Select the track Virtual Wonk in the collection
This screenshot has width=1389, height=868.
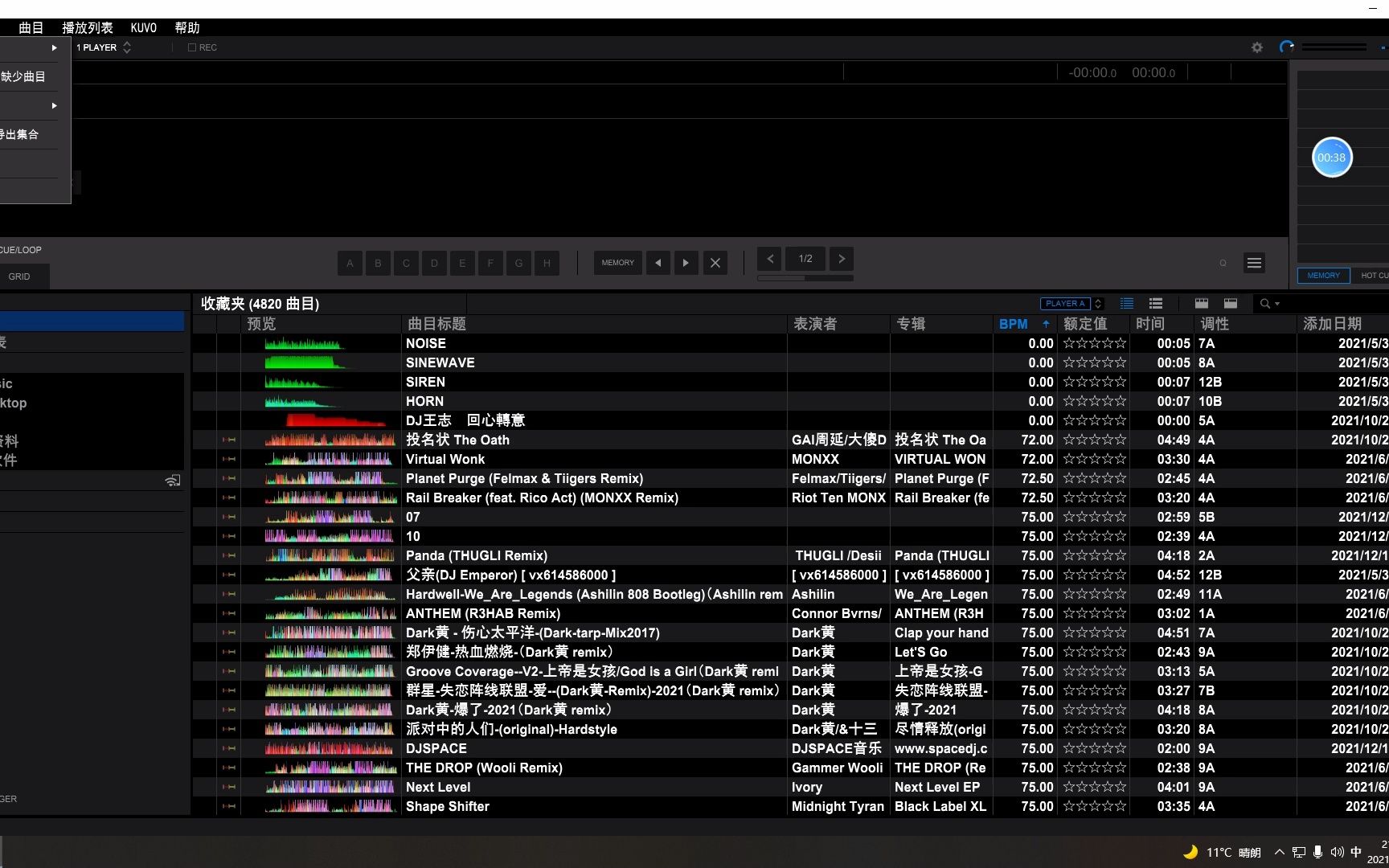(x=445, y=459)
